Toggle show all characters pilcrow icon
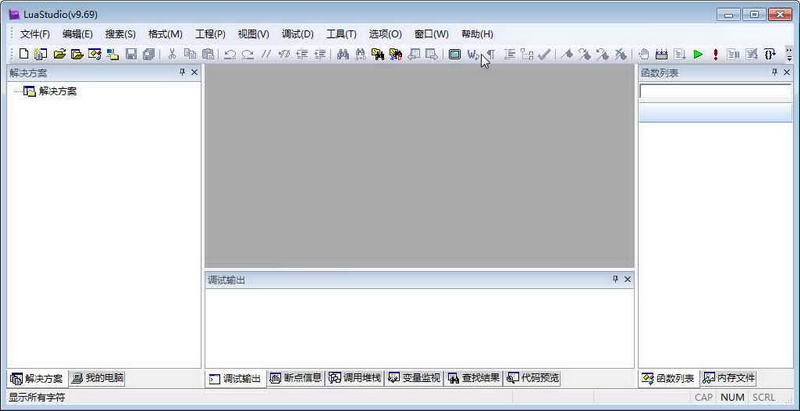 490,54
